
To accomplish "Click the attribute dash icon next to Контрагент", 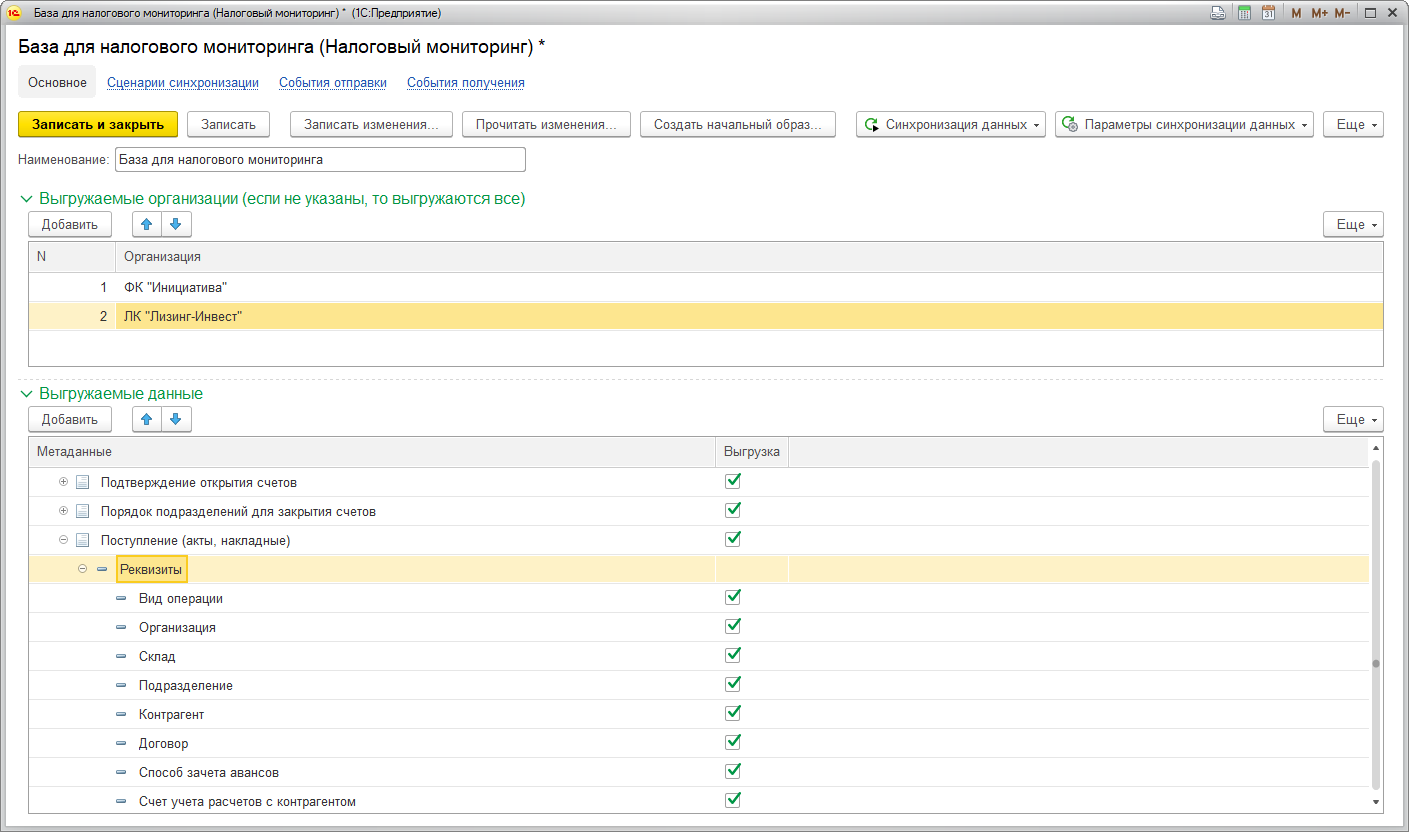I will click(121, 714).
